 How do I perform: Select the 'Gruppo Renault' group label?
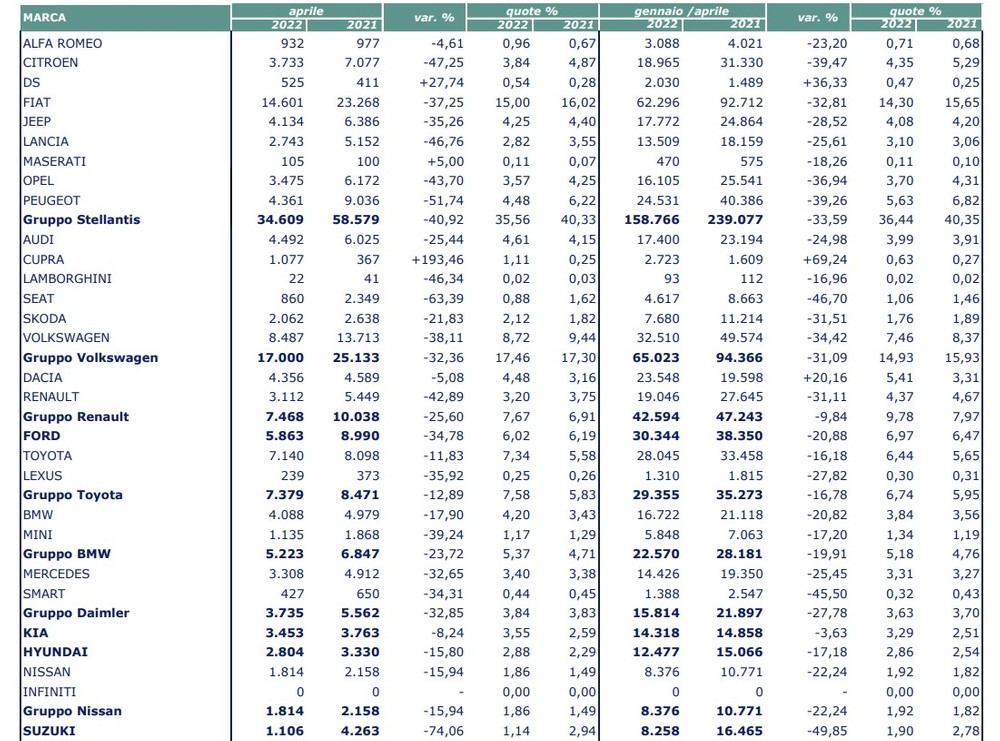coord(76,416)
